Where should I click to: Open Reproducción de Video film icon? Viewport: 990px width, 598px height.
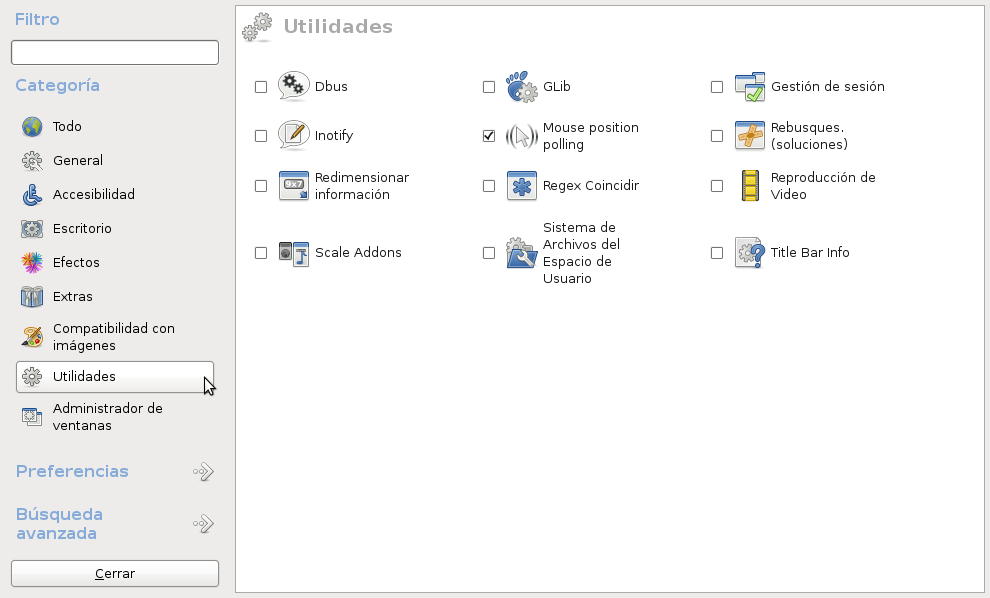[749, 186]
